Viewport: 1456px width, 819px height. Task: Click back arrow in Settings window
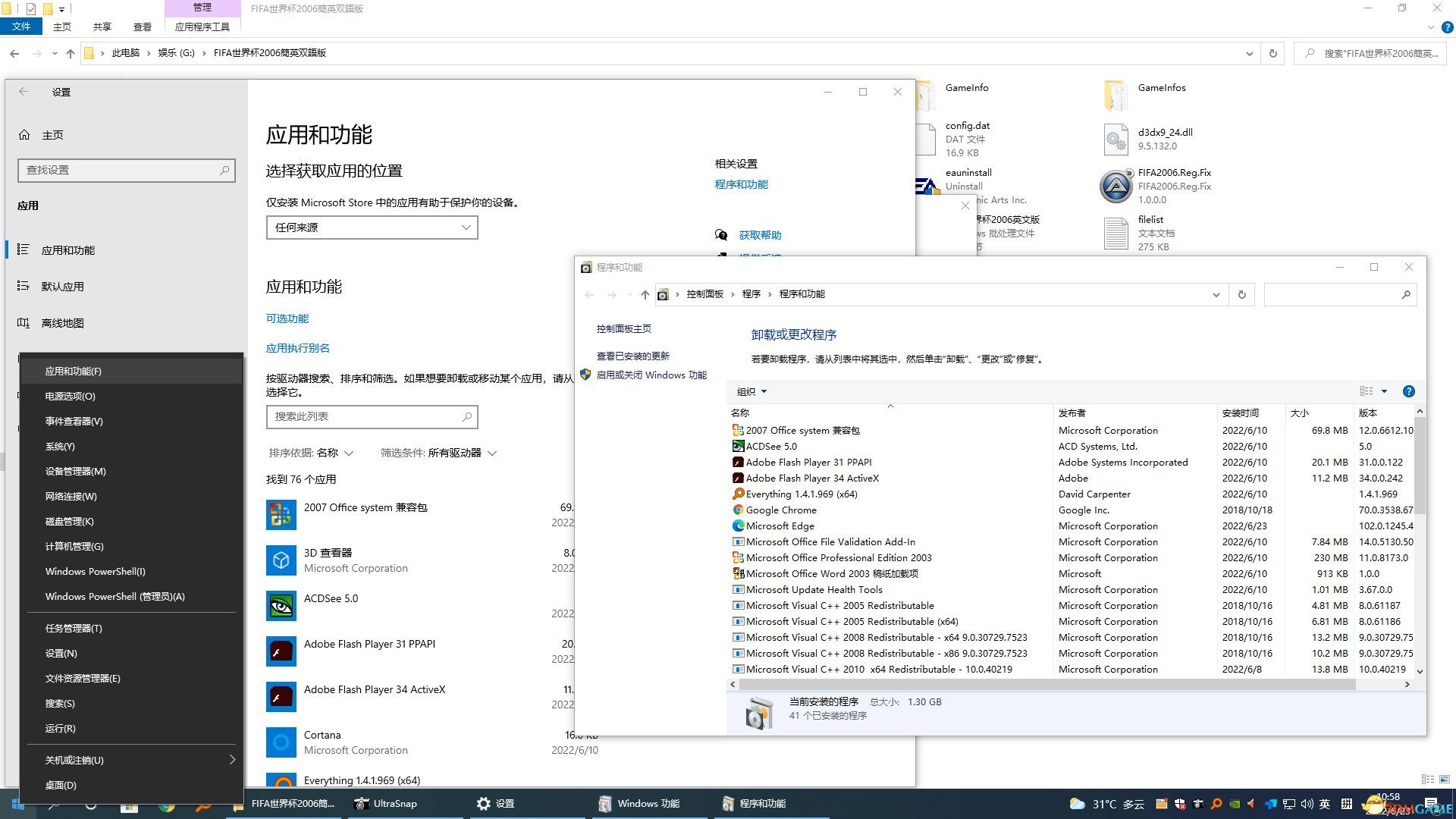tap(24, 92)
